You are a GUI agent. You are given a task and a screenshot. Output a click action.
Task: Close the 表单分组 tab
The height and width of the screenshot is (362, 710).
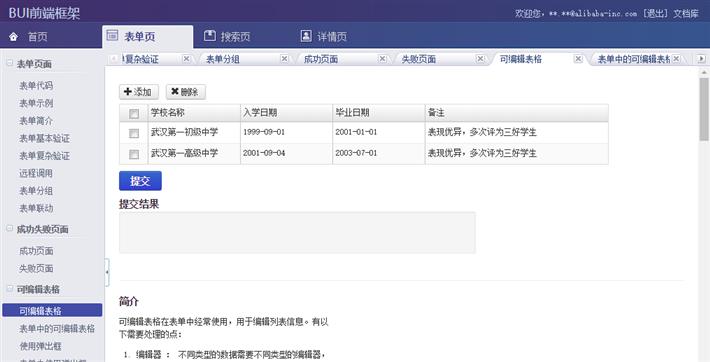(284, 58)
